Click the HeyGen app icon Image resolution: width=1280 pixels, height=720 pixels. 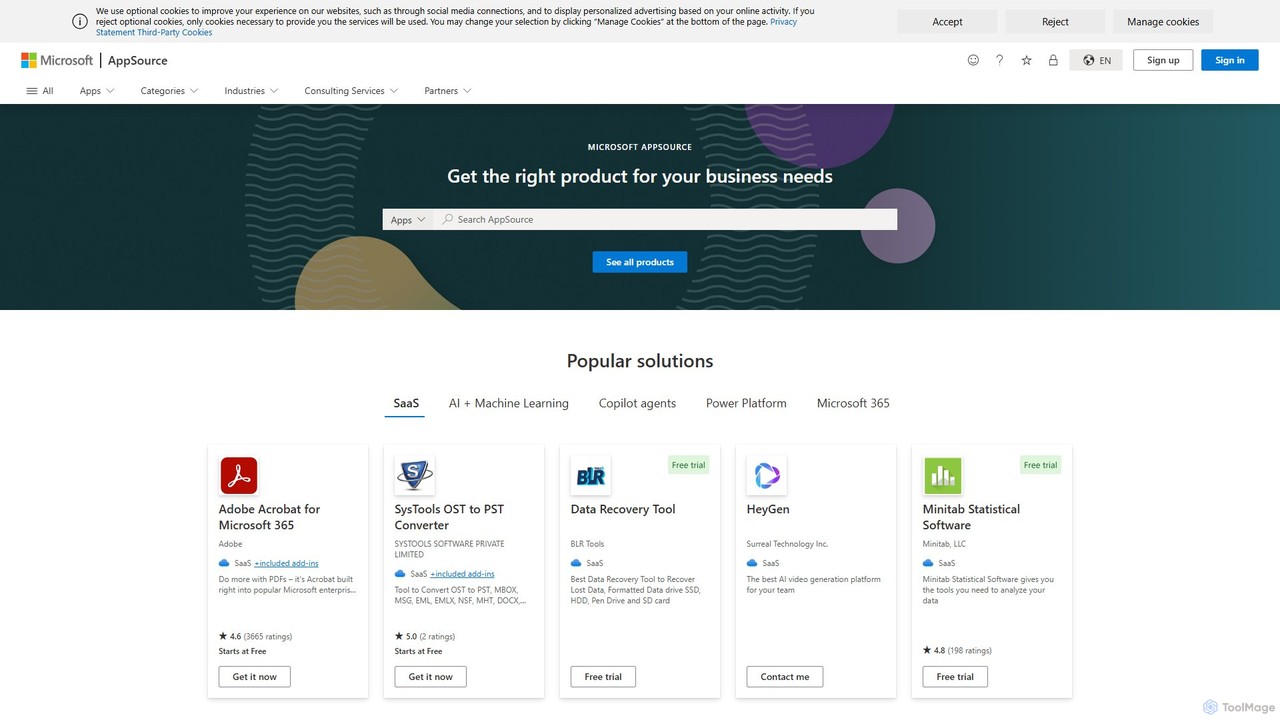pyautogui.click(x=766, y=476)
